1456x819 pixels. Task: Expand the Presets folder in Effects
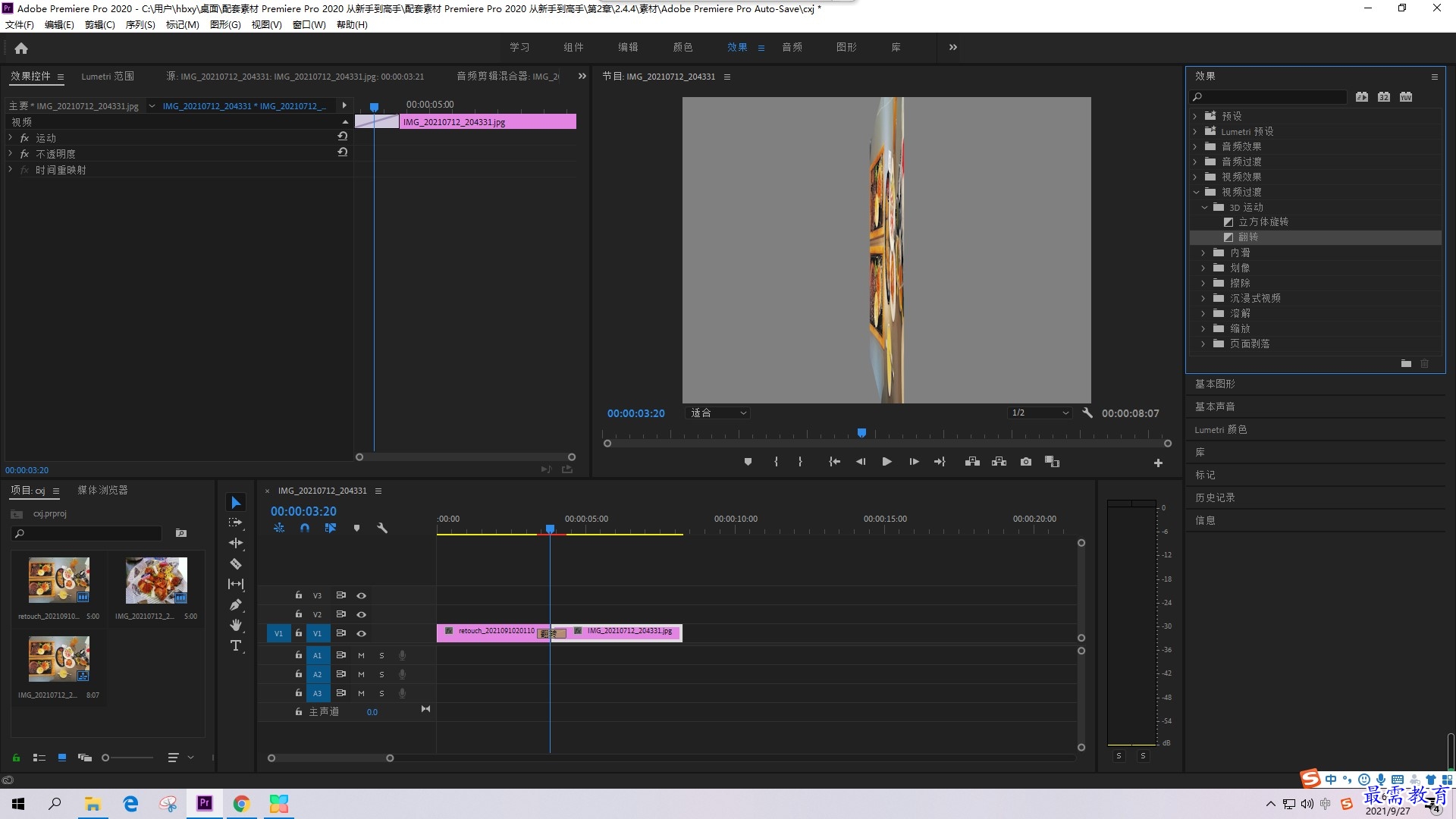(x=1195, y=116)
